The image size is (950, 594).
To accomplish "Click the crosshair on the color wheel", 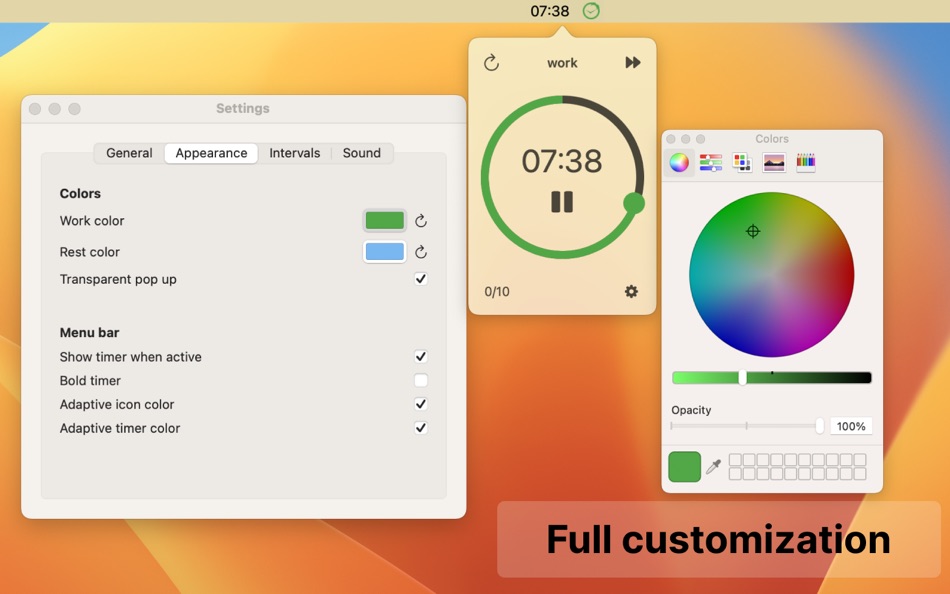I will pyautogui.click(x=752, y=231).
